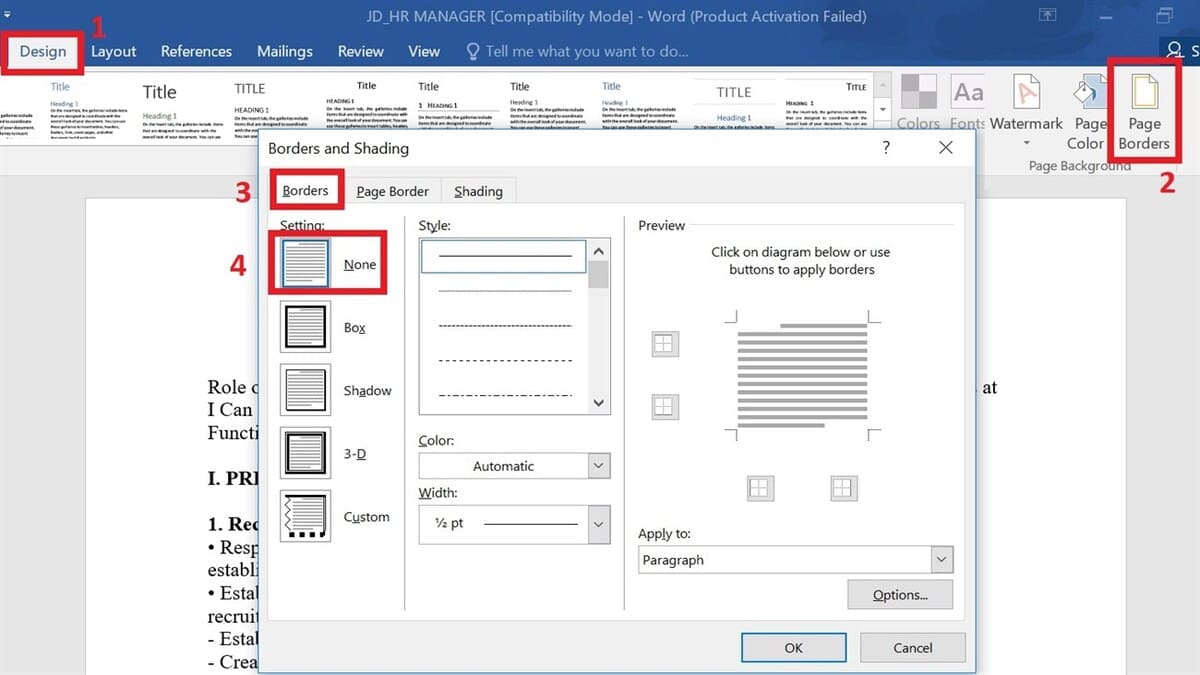Image resolution: width=1200 pixels, height=675 pixels.
Task: Open the Layout ribbon tab
Action: tap(113, 51)
